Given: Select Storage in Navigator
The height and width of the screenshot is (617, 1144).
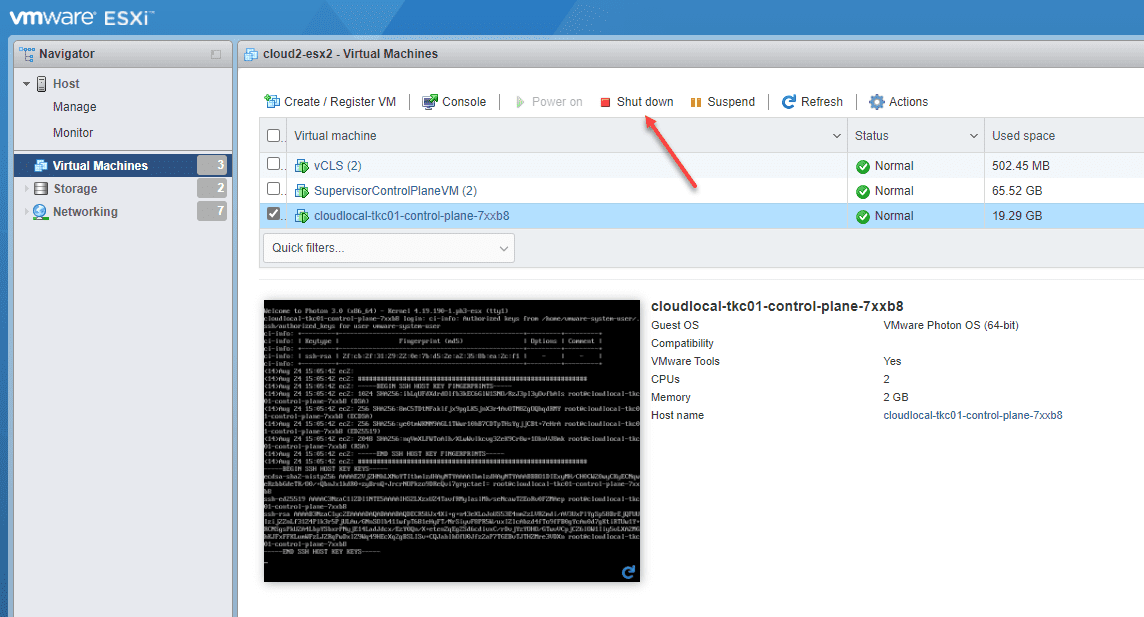Looking at the screenshot, I should pos(75,189).
